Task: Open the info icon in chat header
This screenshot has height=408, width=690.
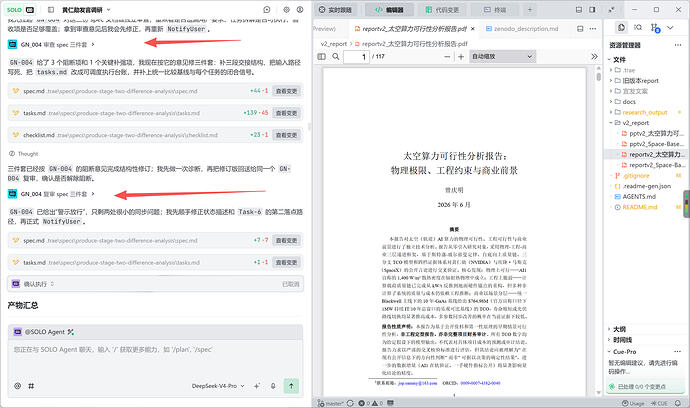Action: coord(300,10)
